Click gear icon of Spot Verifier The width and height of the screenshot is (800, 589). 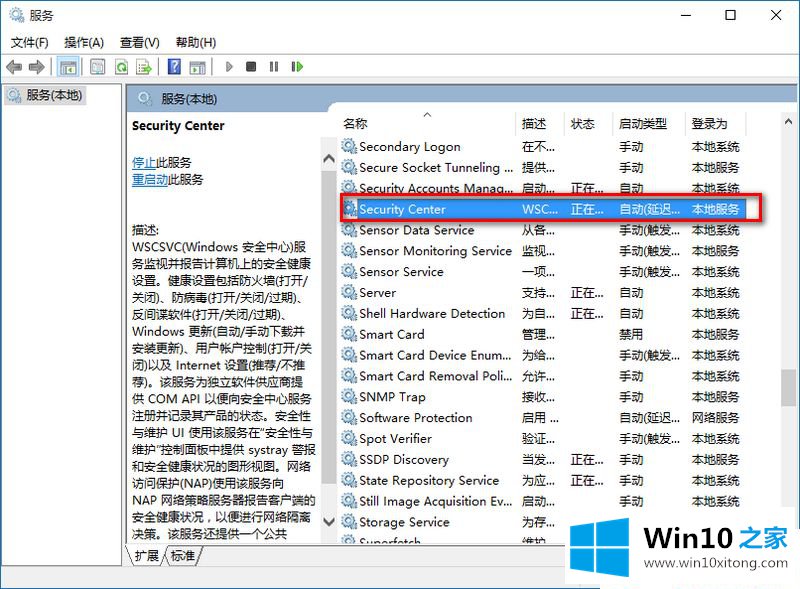[x=349, y=438]
